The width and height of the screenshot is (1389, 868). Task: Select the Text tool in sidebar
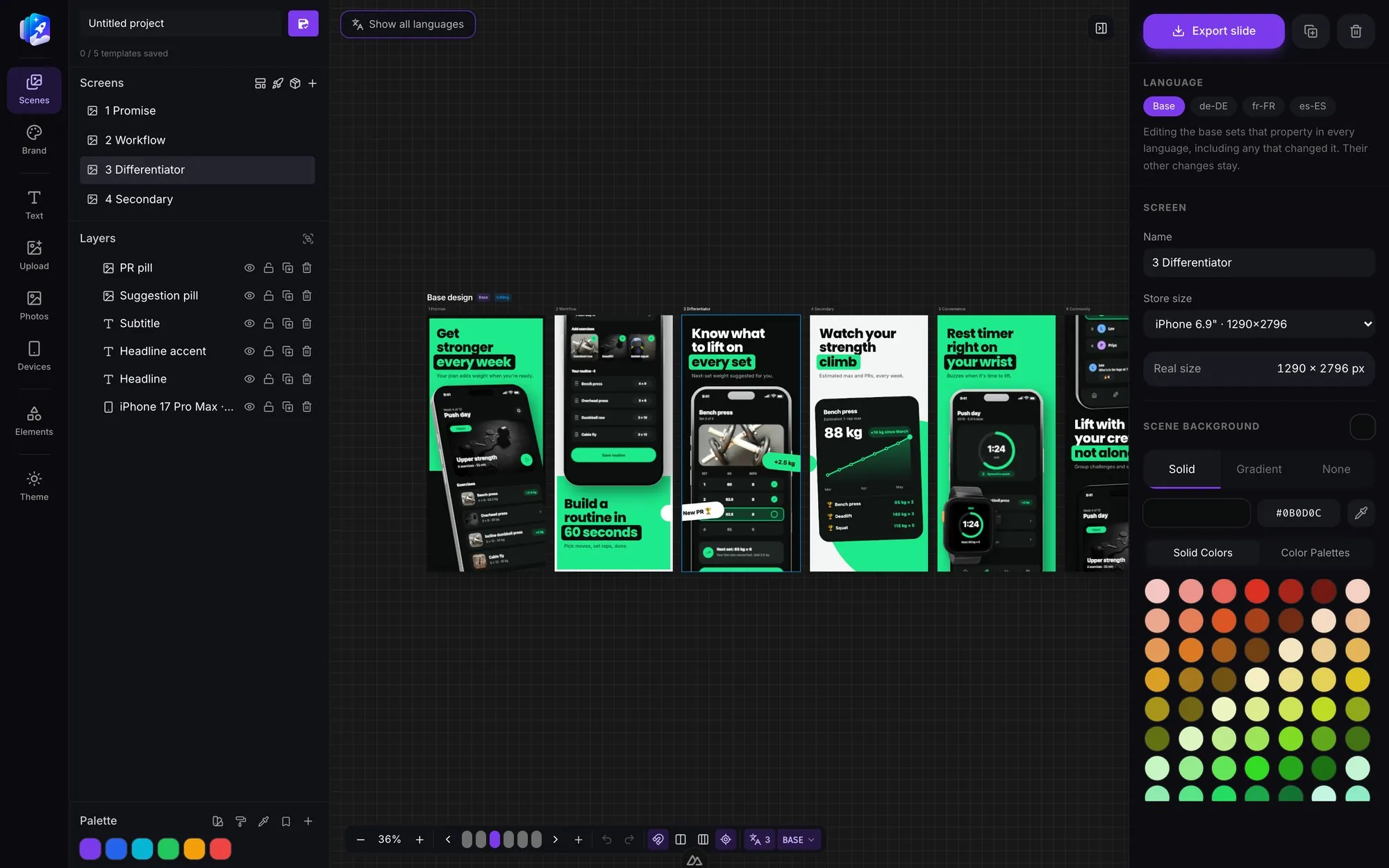click(34, 205)
